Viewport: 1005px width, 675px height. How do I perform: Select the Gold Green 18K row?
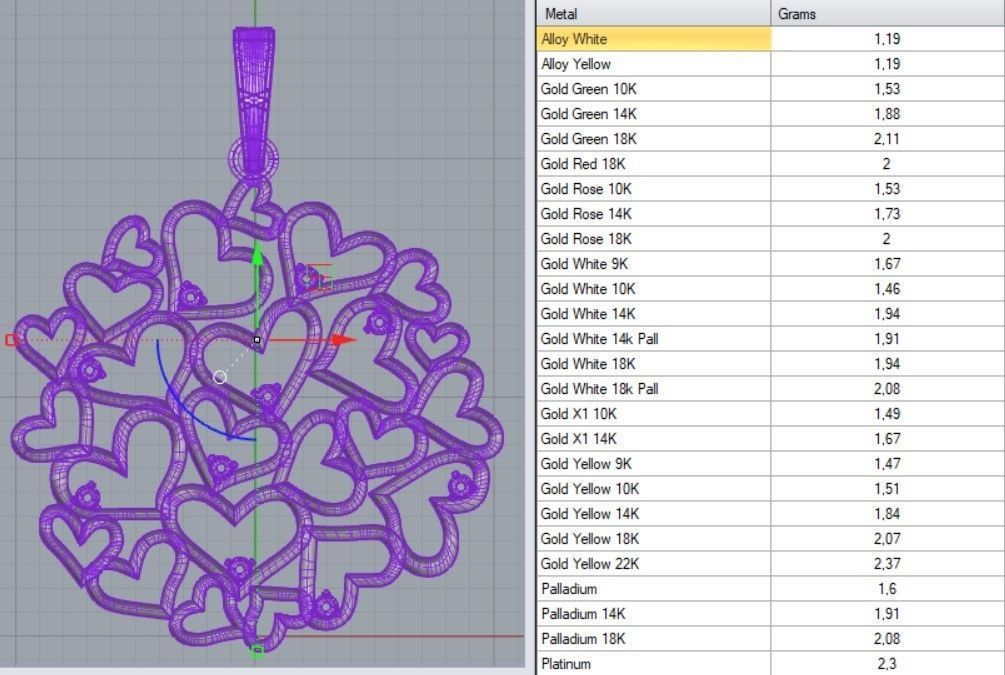coord(770,139)
